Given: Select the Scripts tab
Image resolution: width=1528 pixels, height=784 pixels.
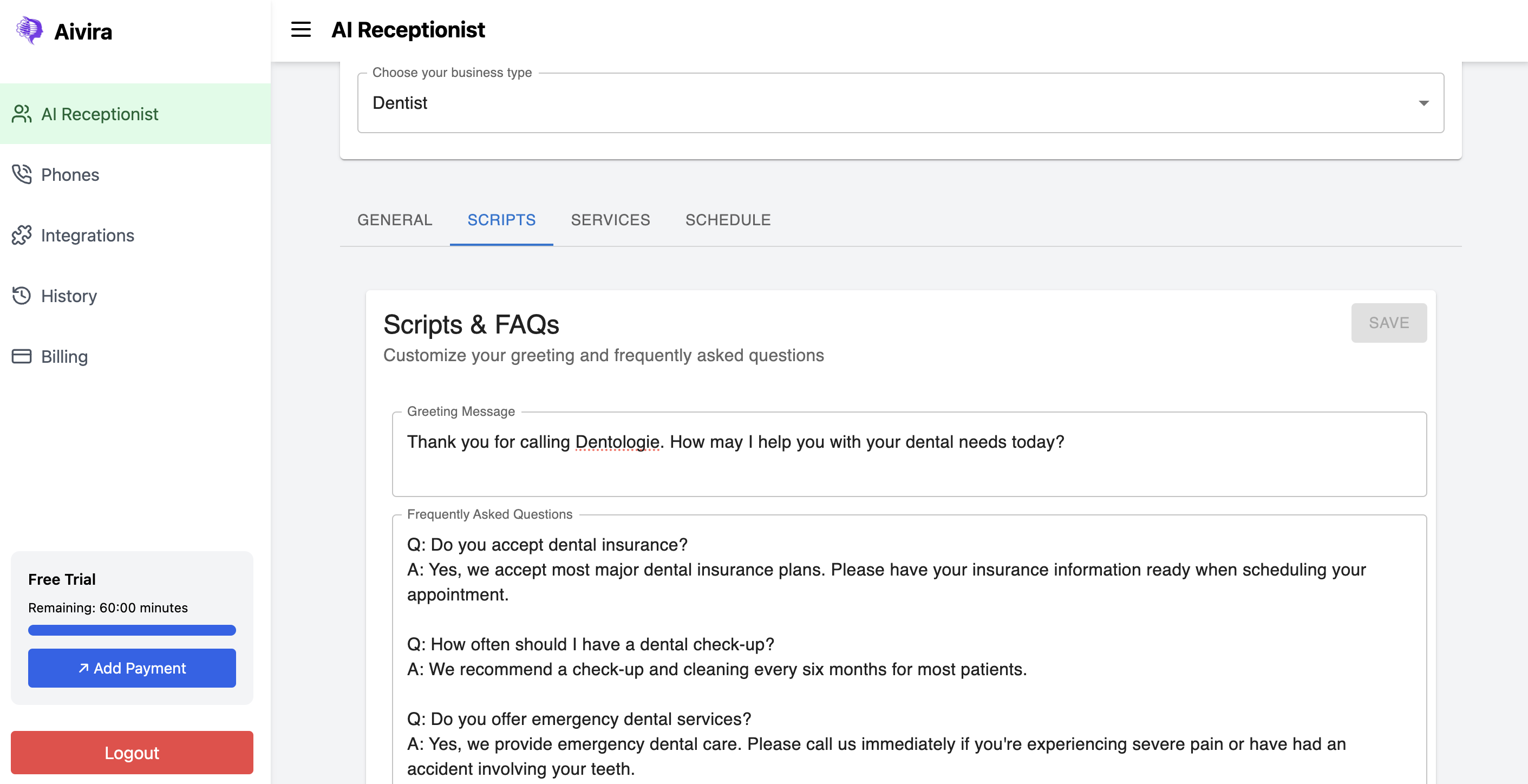Looking at the screenshot, I should pos(501,220).
